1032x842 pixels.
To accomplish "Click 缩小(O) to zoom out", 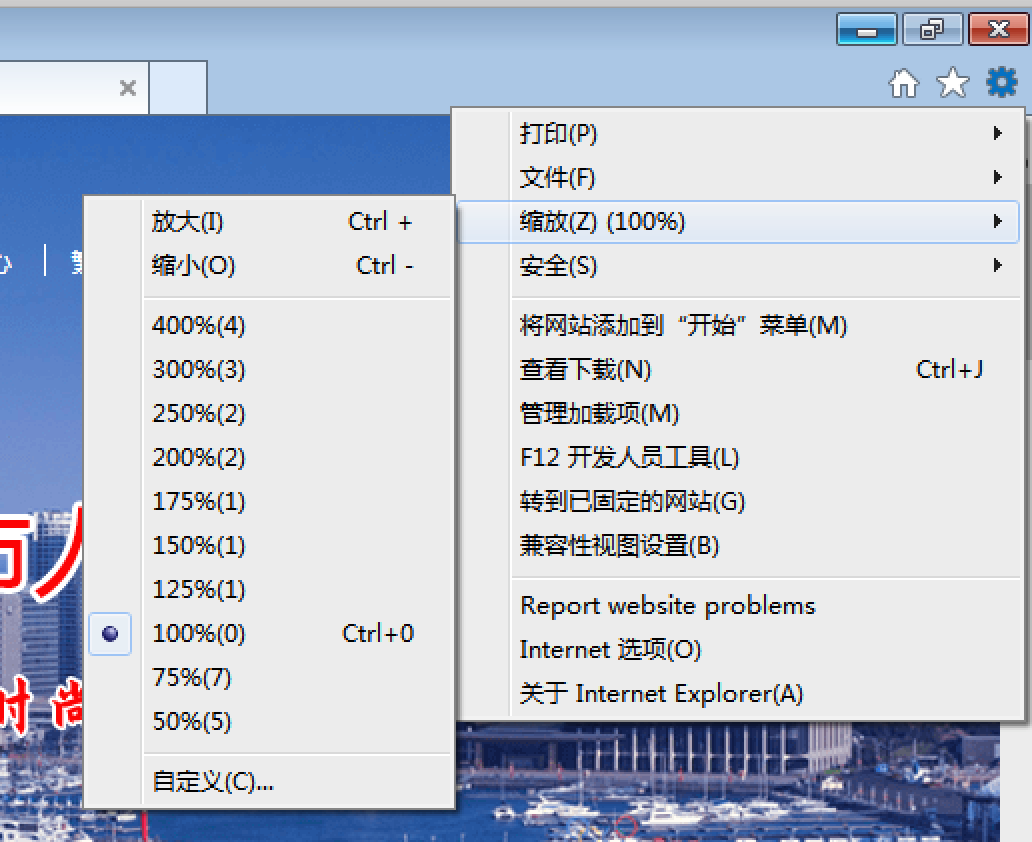I will pyautogui.click(x=194, y=266).
